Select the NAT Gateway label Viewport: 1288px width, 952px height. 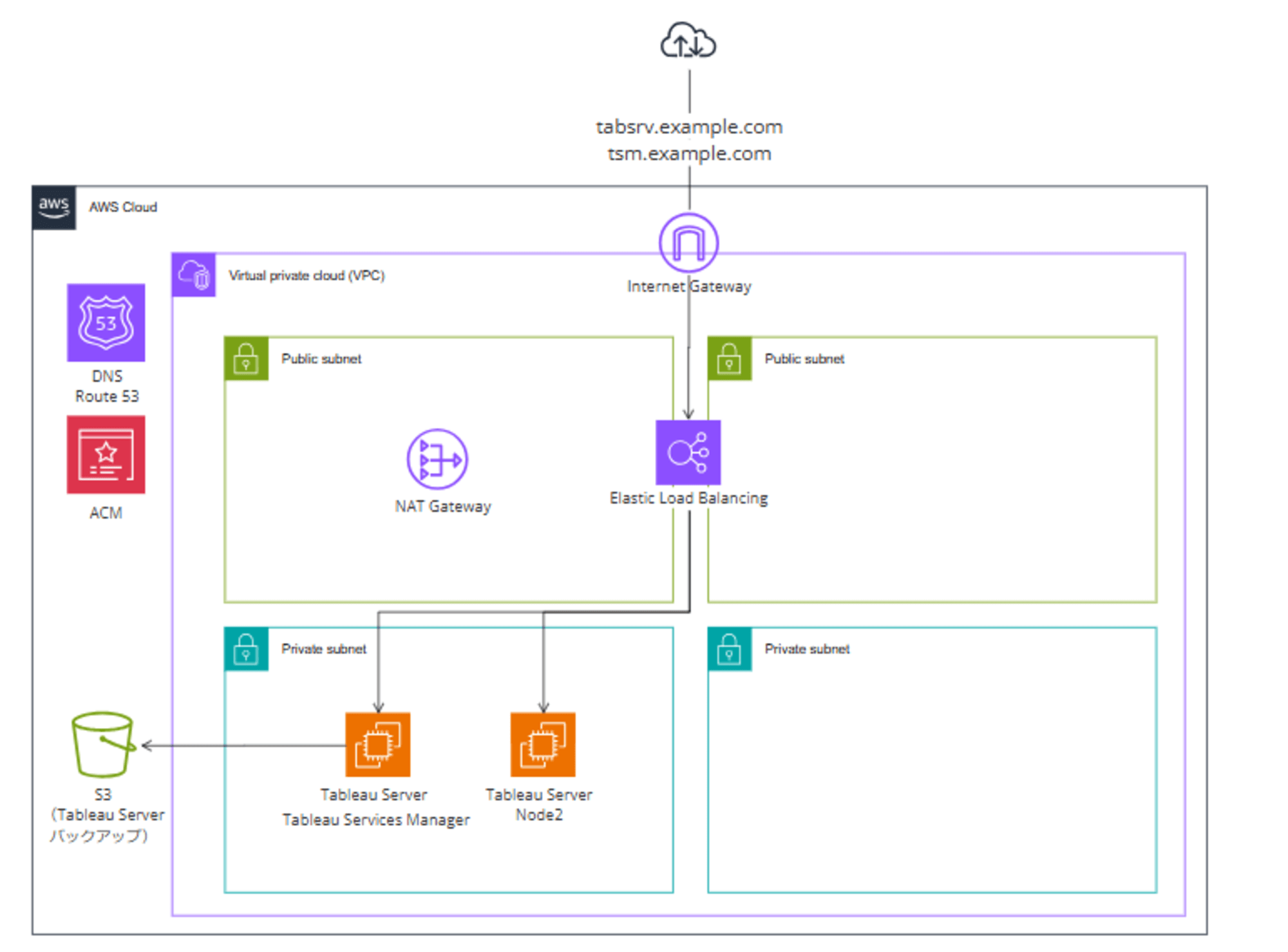[443, 507]
